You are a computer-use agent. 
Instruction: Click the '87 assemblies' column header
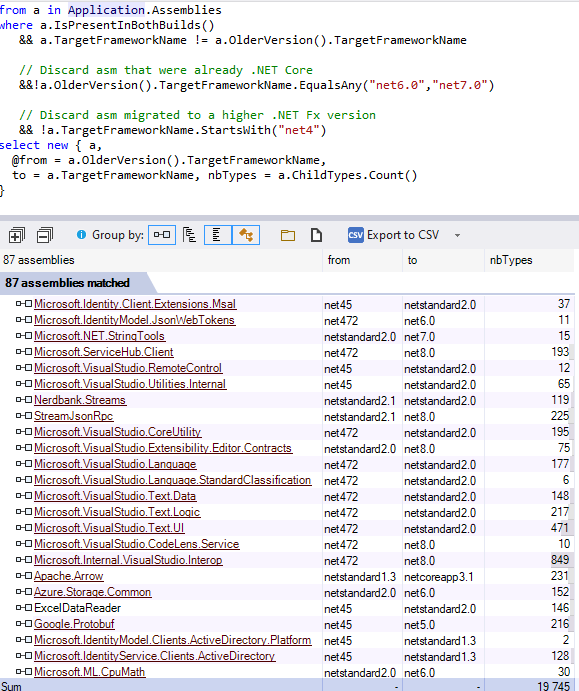(x=161, y=260)
